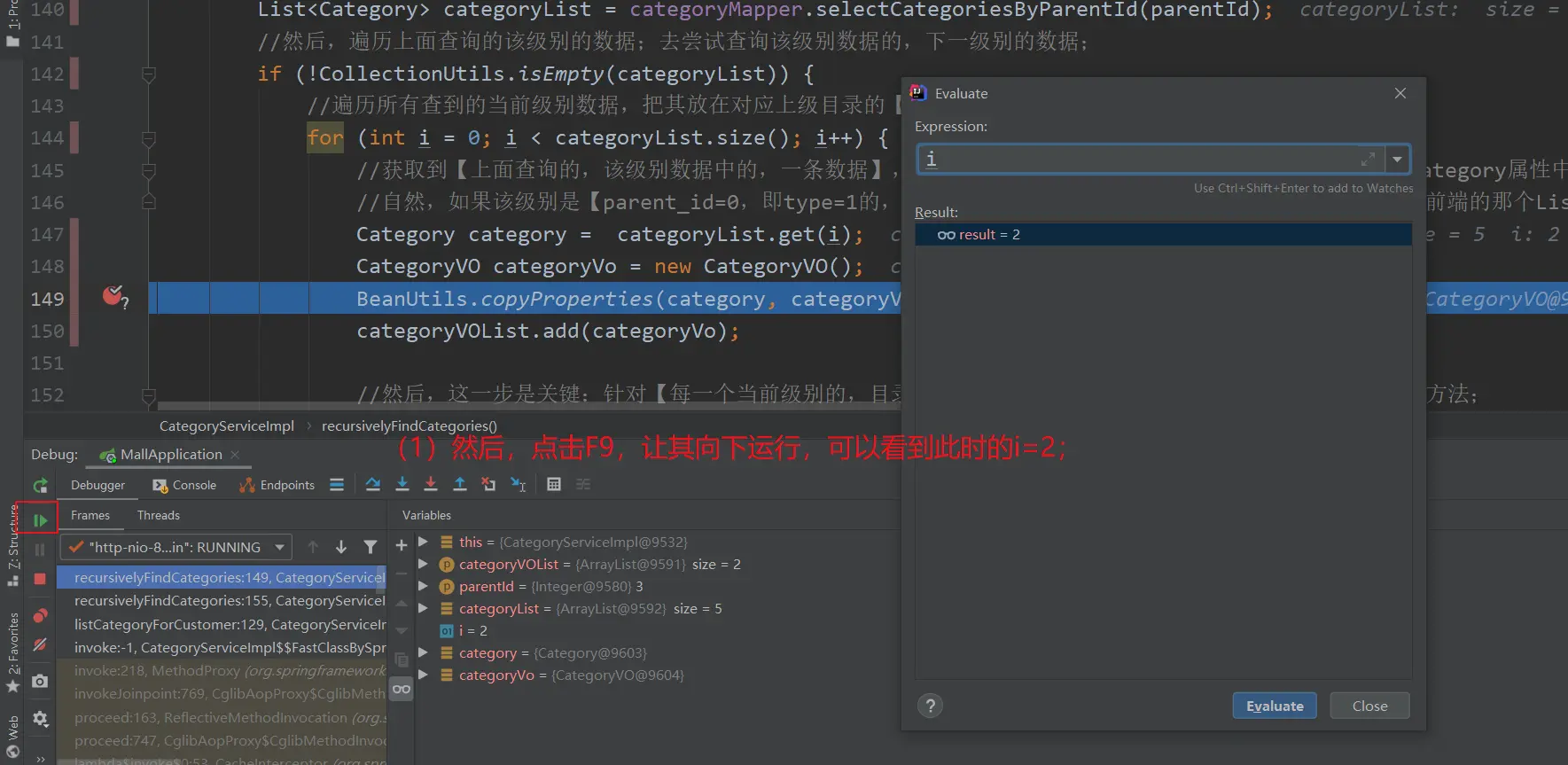This screenshot has width=1568, height=765.
Task: Toggle Mute Breakpoints icon
Action: (40, 644)
